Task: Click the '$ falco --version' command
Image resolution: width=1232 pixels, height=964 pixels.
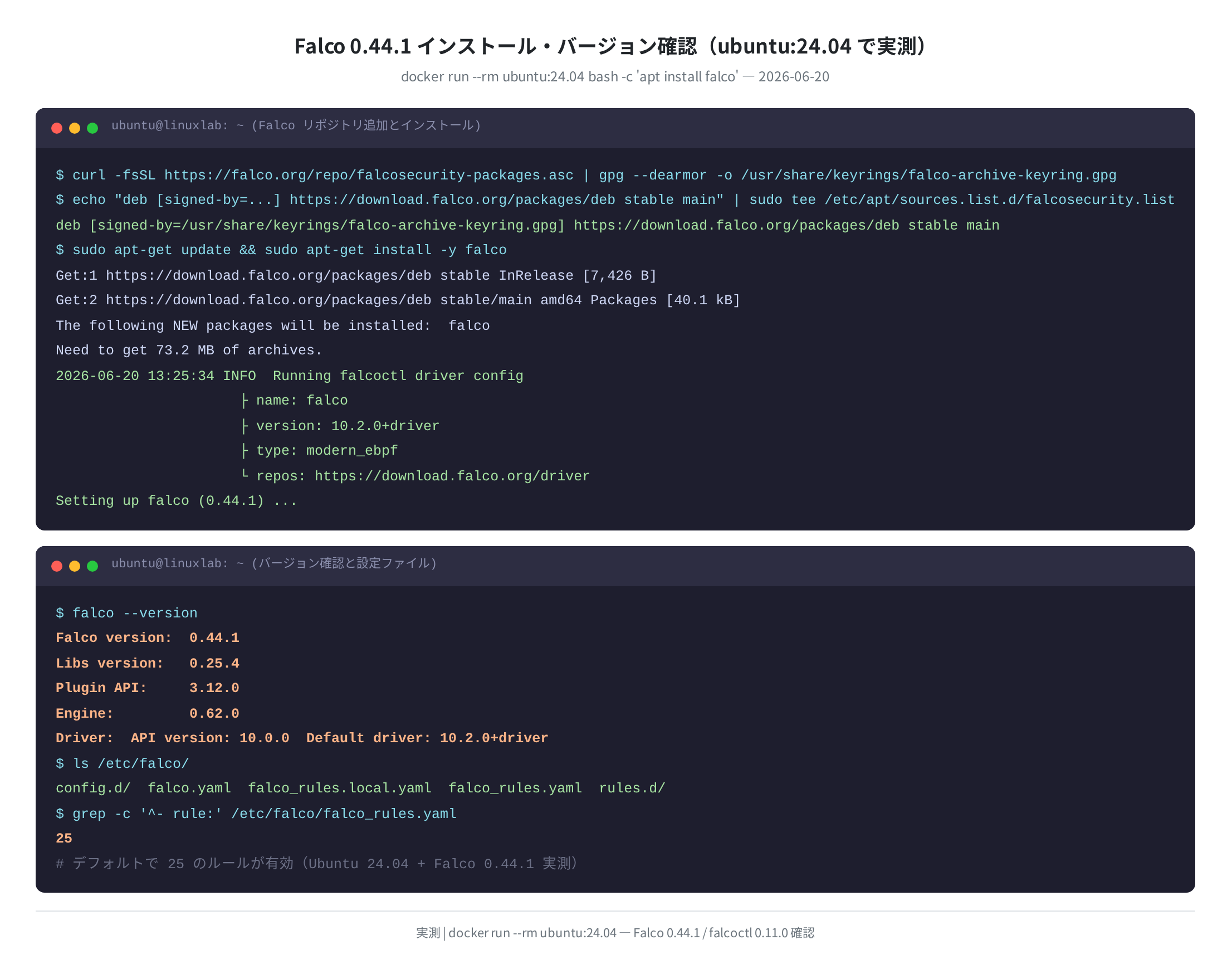Action: point(126,614)
